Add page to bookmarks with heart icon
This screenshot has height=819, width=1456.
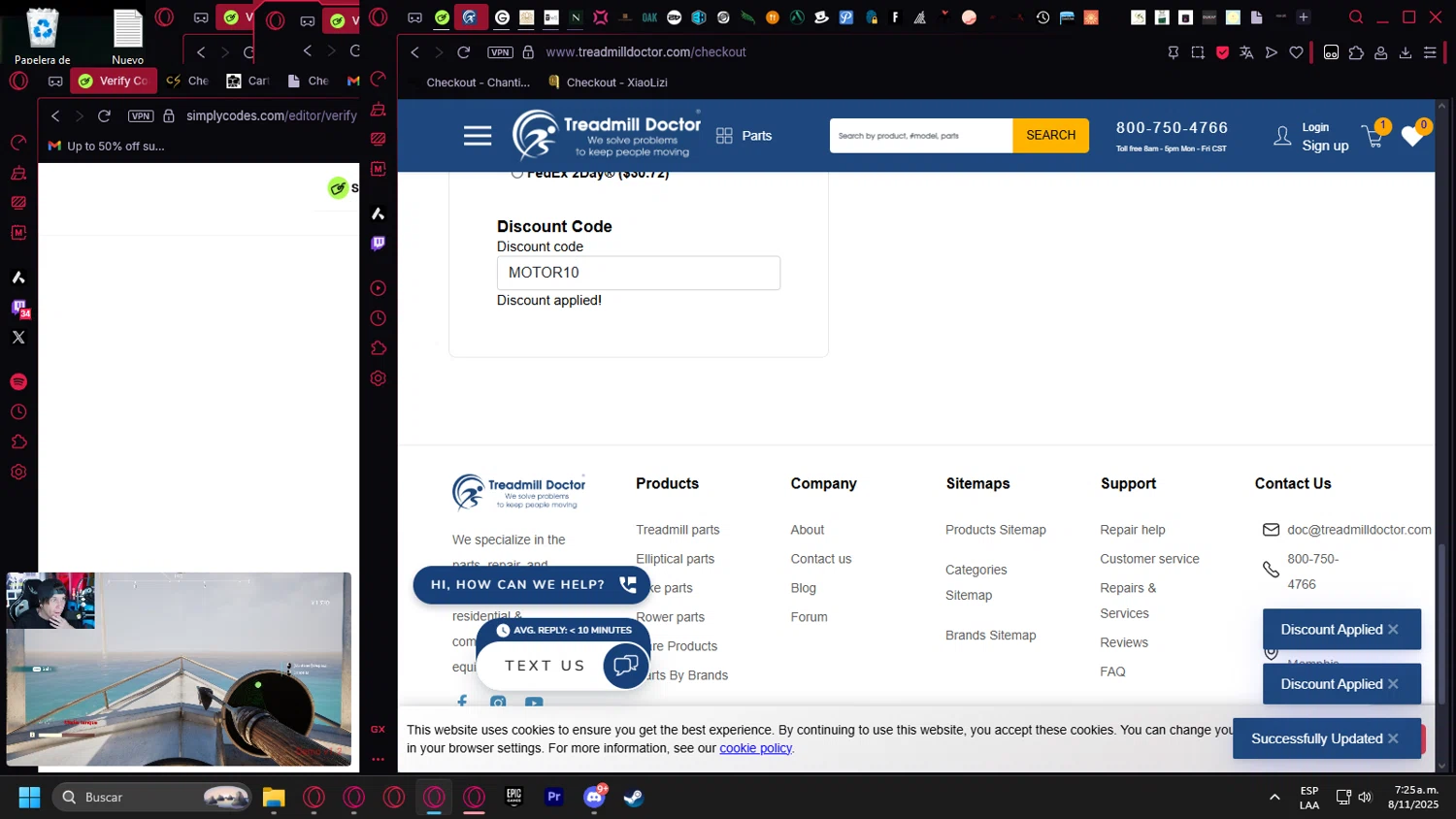pos(1296,52)
